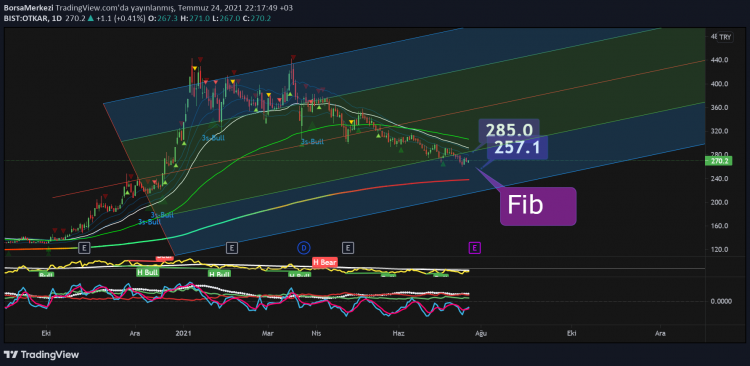The image size is (750, 366).
Task: Click the 200.0 price axis label
Action: click(x=719, y=202)
